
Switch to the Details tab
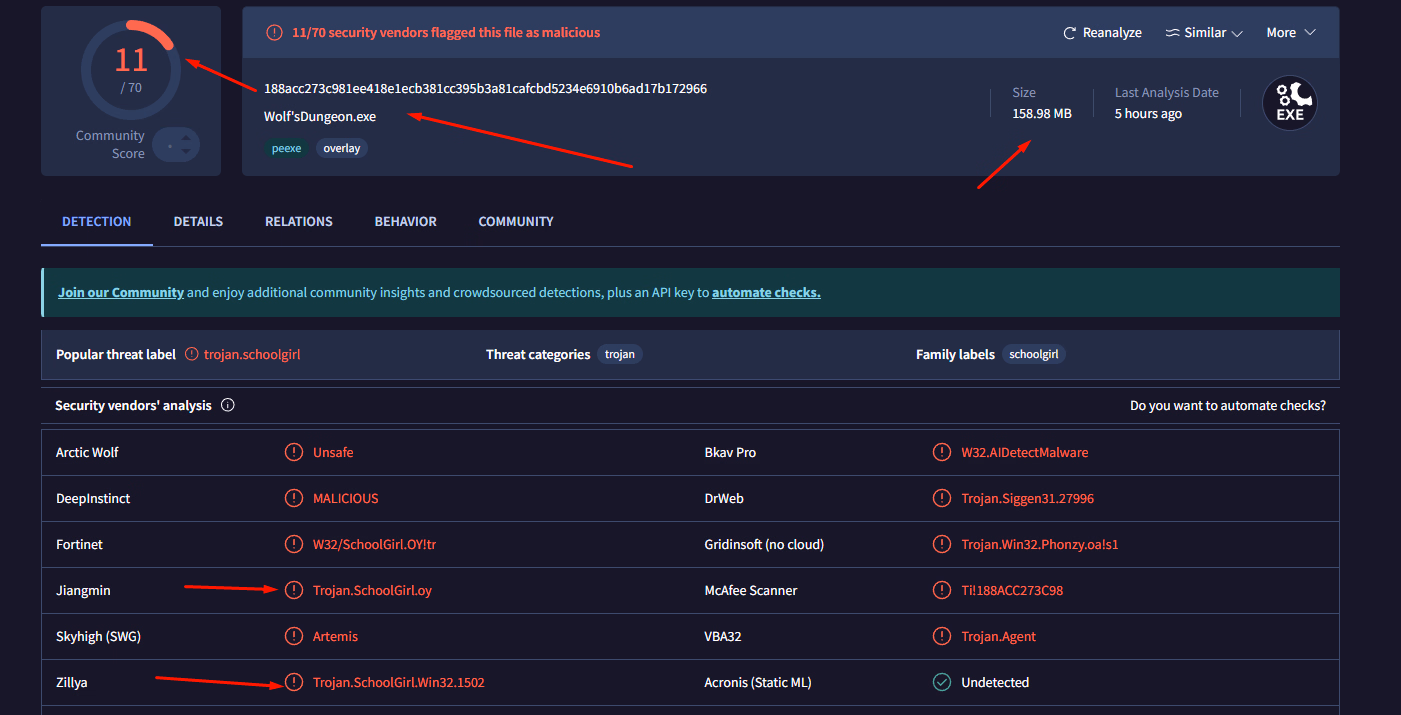point(198,221)
